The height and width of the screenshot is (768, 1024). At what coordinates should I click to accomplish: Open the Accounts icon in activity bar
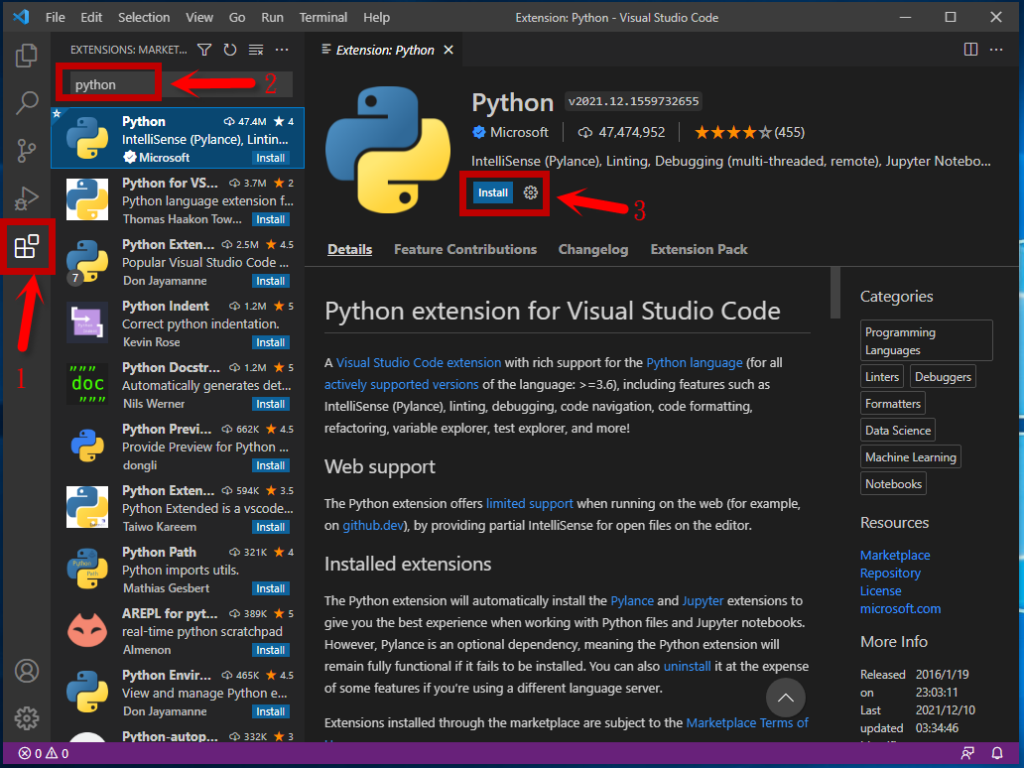coord(27,671)
